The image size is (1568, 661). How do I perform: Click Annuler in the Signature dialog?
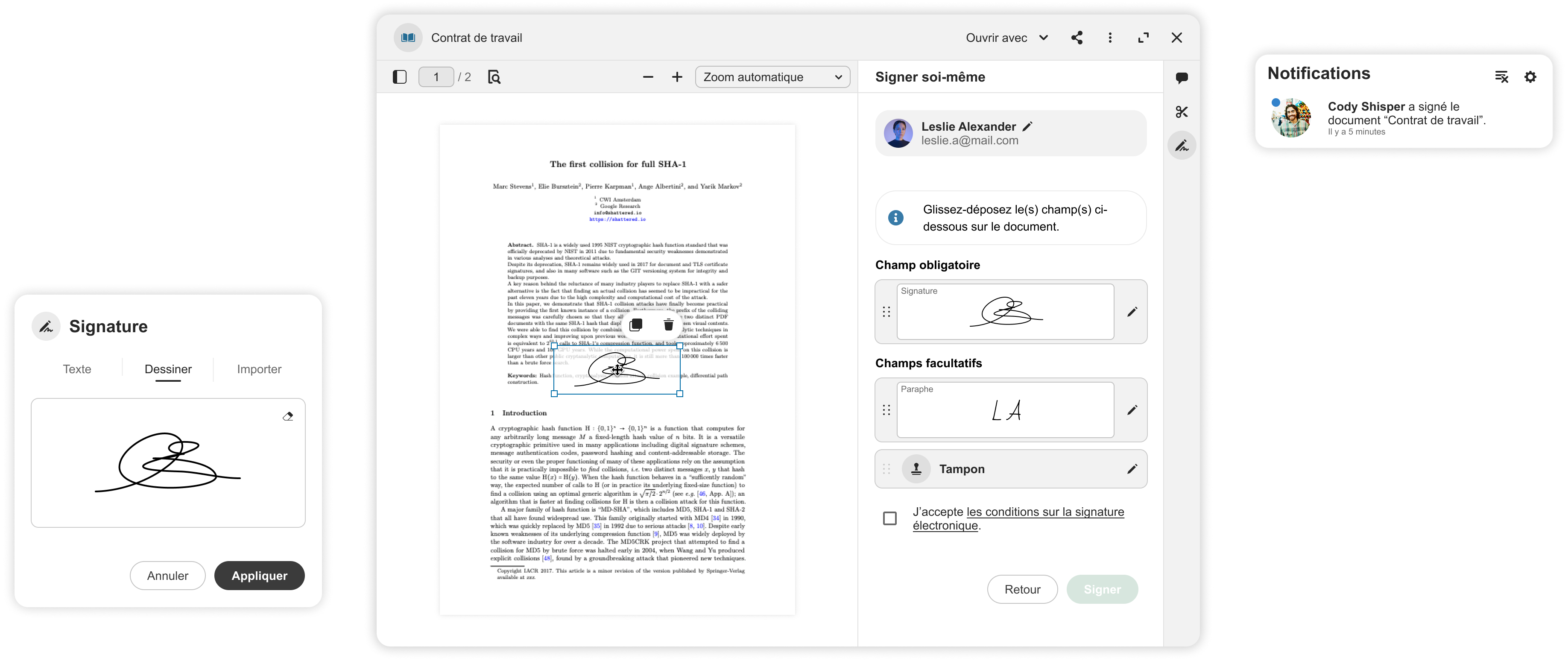pos(167,576)
